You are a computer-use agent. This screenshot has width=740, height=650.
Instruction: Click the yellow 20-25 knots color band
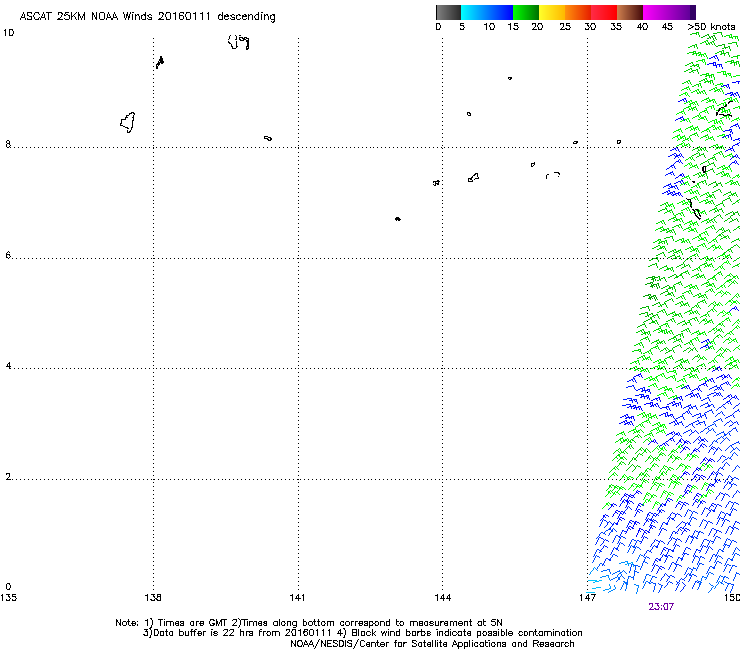pyautogui.click(x=552, y=12)
